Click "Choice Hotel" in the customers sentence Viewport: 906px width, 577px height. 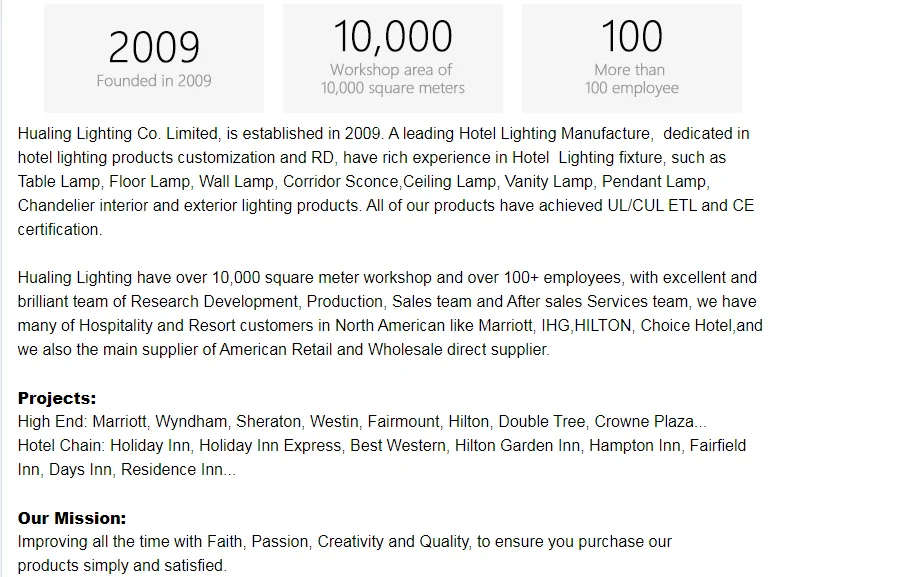(x=688, y=326)
